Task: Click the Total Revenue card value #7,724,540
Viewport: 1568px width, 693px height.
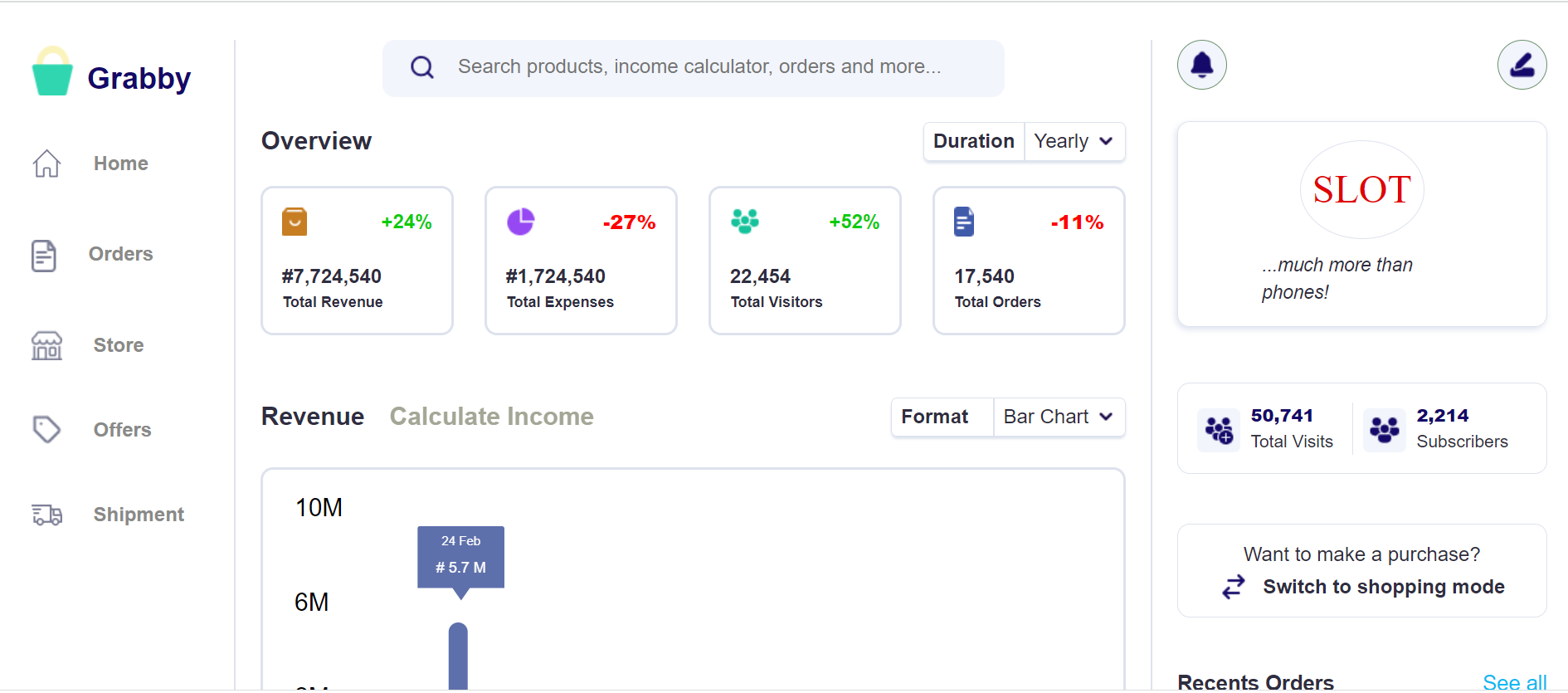Action: pos(332,276)
